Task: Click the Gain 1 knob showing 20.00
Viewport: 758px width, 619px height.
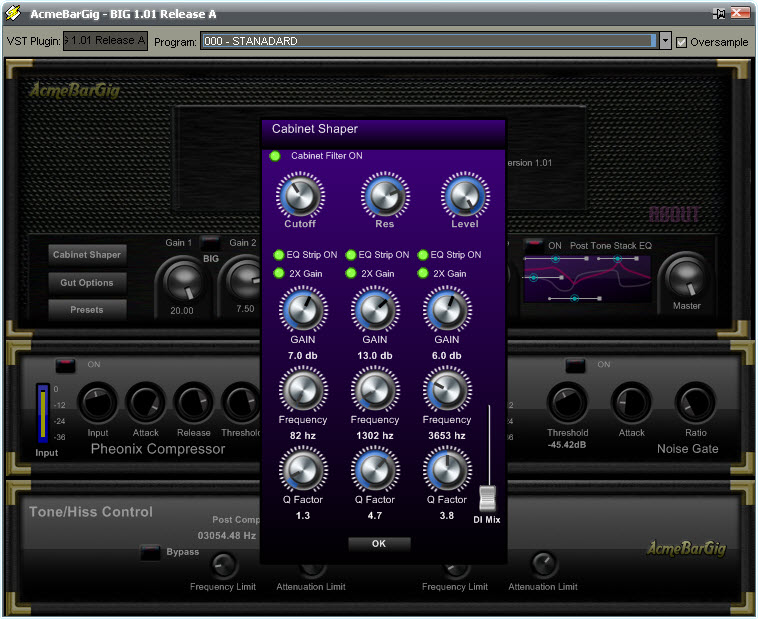Action: [183, 281]
